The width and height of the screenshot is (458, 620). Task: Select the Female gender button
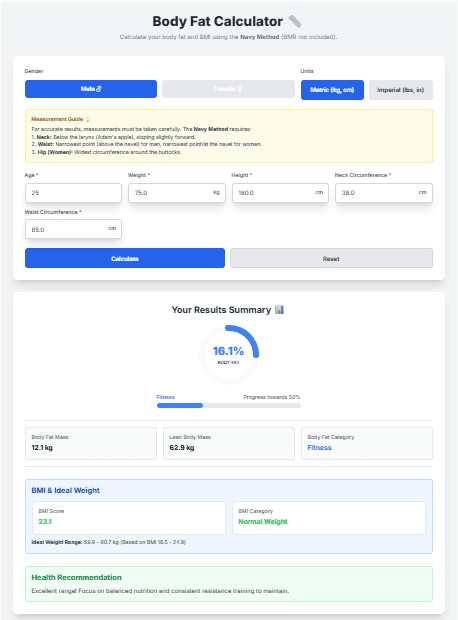(228, 89)
